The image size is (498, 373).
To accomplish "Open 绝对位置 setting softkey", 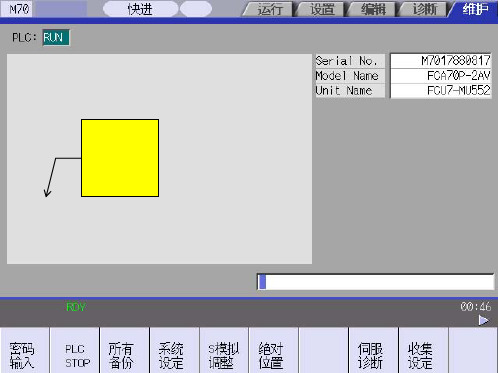I will coord(274,351).
